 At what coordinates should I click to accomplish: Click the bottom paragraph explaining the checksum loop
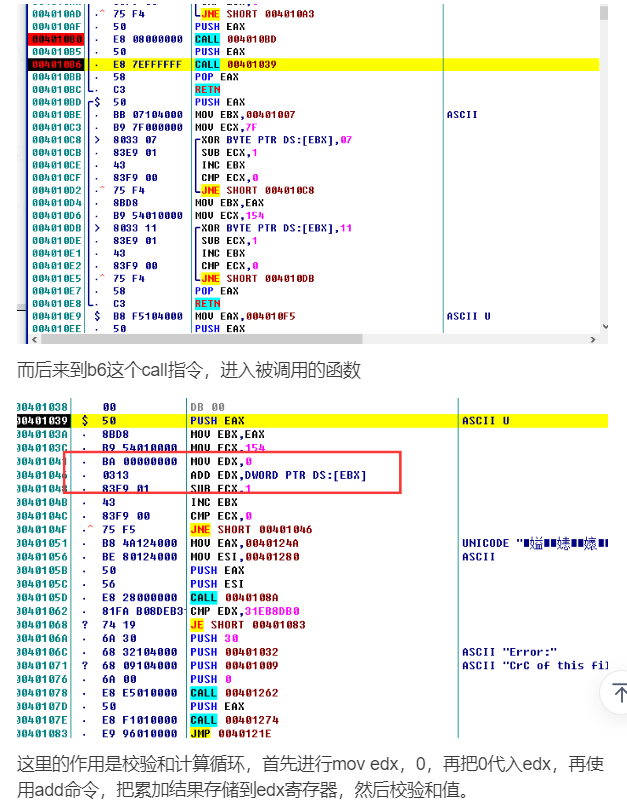[310, 778]
